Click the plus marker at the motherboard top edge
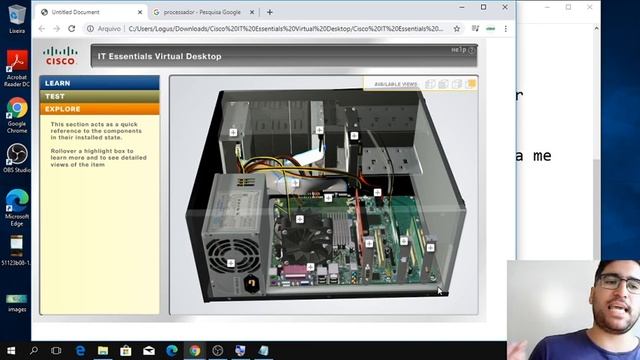 click(x=328, y=198)
